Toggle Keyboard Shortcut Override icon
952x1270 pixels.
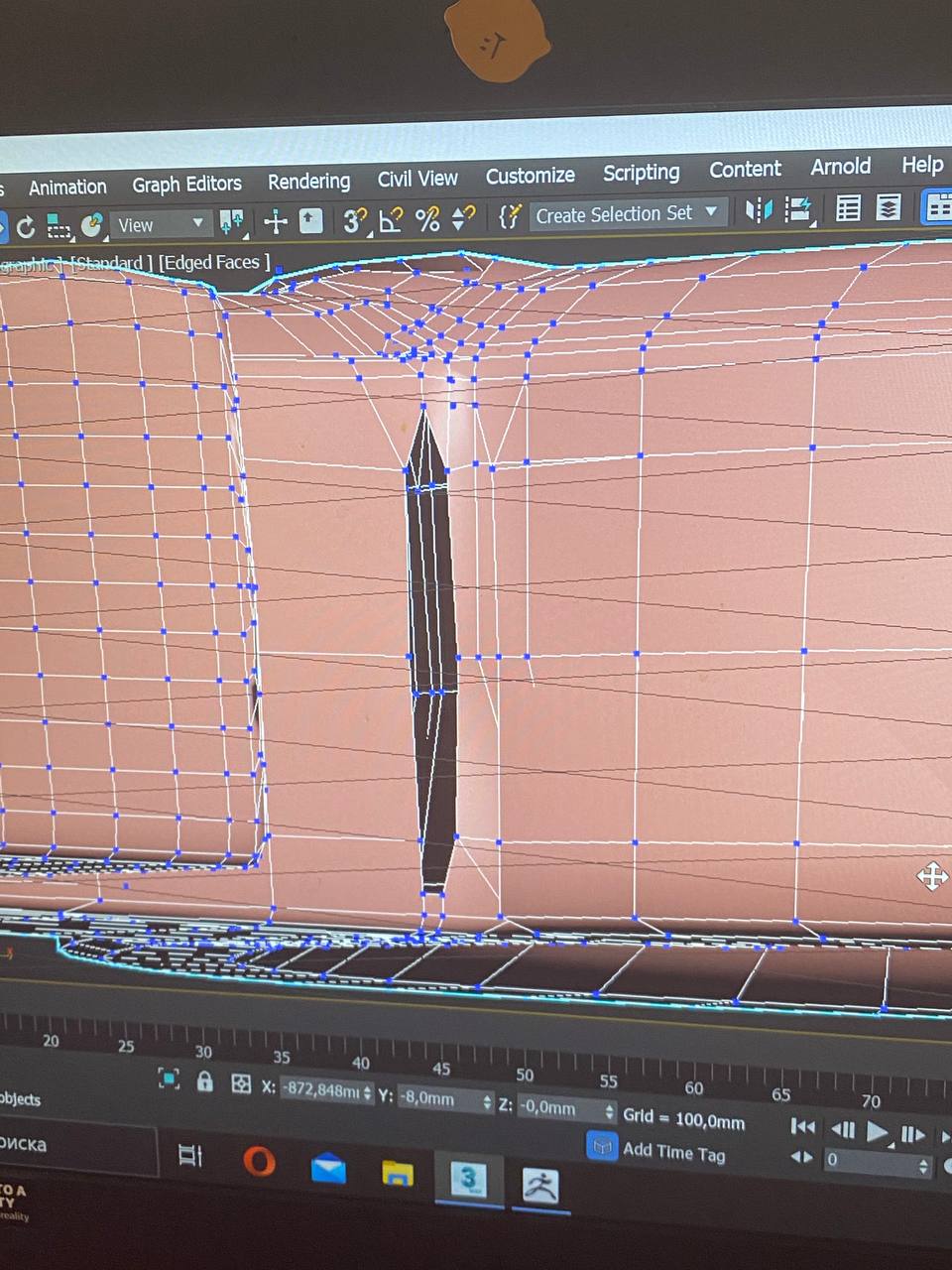point(310,220)
